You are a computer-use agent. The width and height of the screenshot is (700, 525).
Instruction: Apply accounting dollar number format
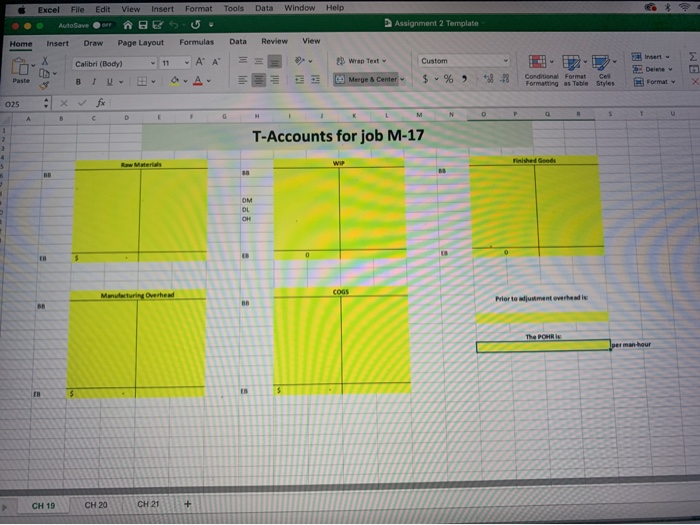425,79
